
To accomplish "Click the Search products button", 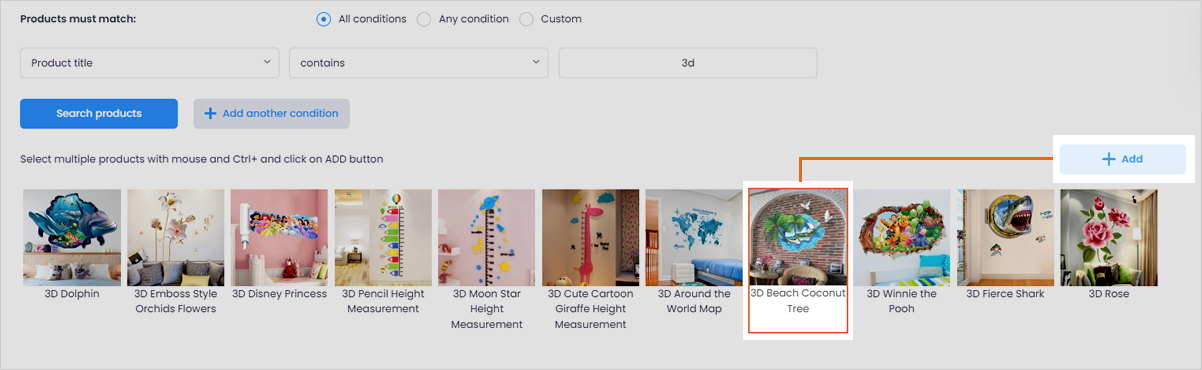I will tap(99, 113).
